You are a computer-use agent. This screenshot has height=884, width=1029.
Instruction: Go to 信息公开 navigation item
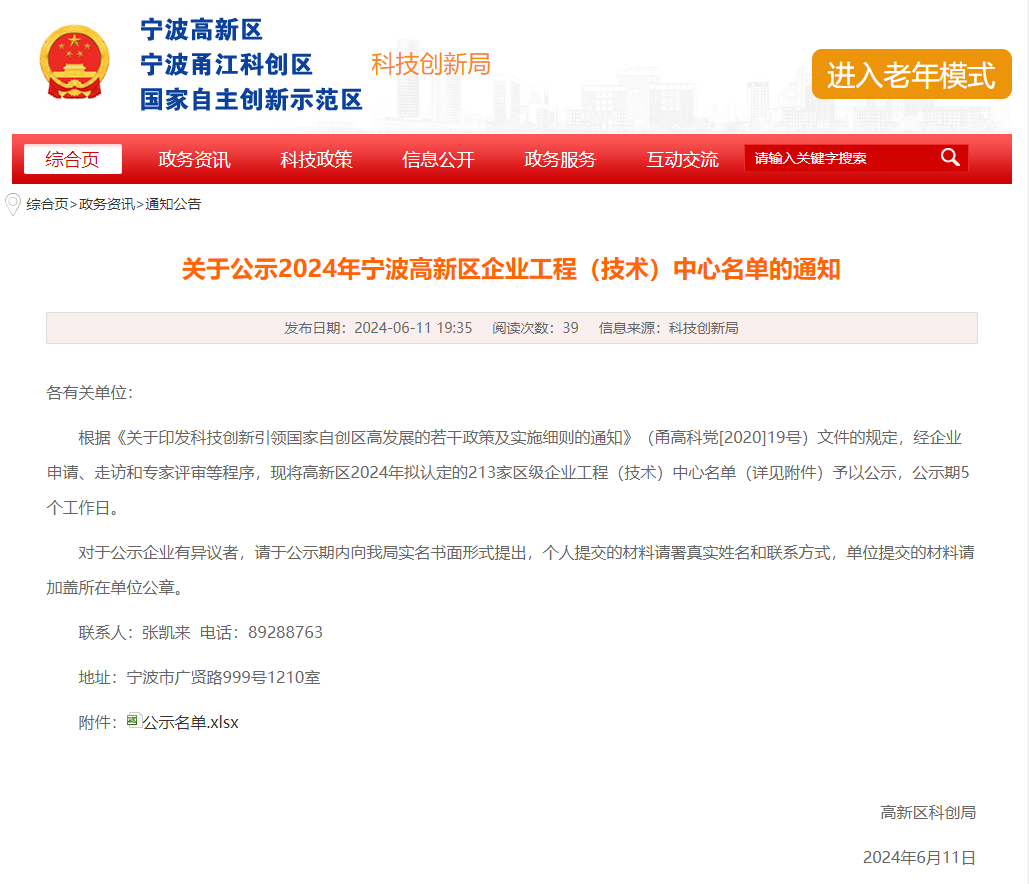(438, 159)
